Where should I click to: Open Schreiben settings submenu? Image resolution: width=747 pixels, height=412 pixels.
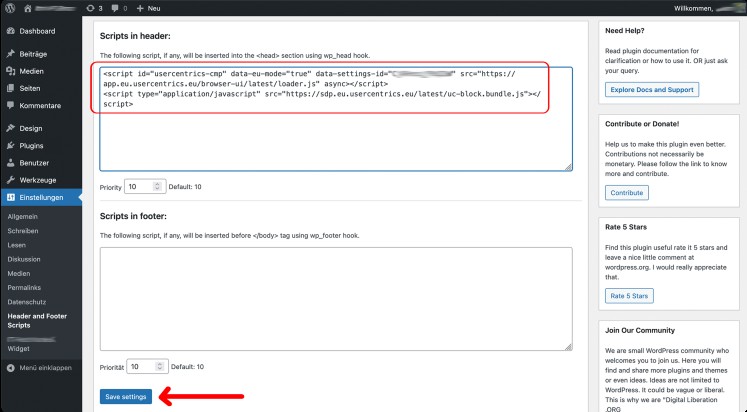coord(23,231)
